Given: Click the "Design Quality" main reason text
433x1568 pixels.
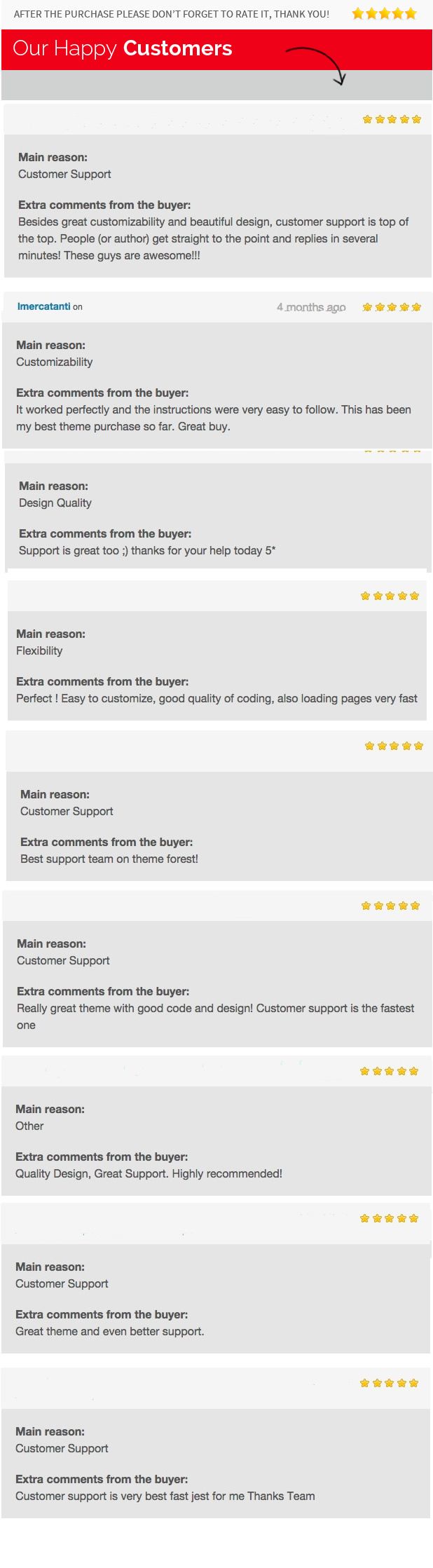Looking at the screenshot, I should pos(55,503).
